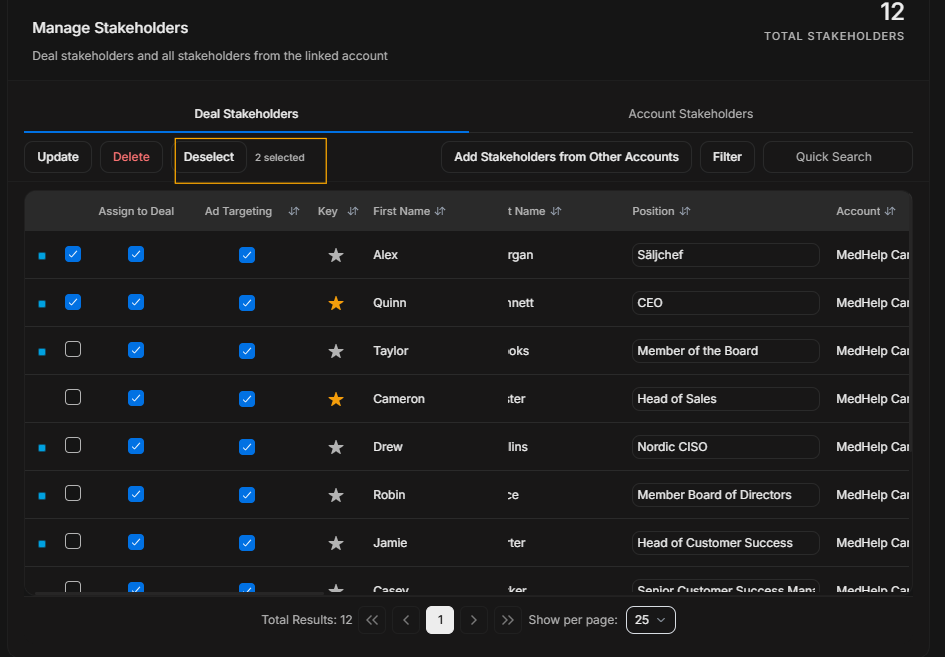Sort by First Name column
The width and height of the screenshot is (945, 657).
pyautogui.click(x=440, y=211)
